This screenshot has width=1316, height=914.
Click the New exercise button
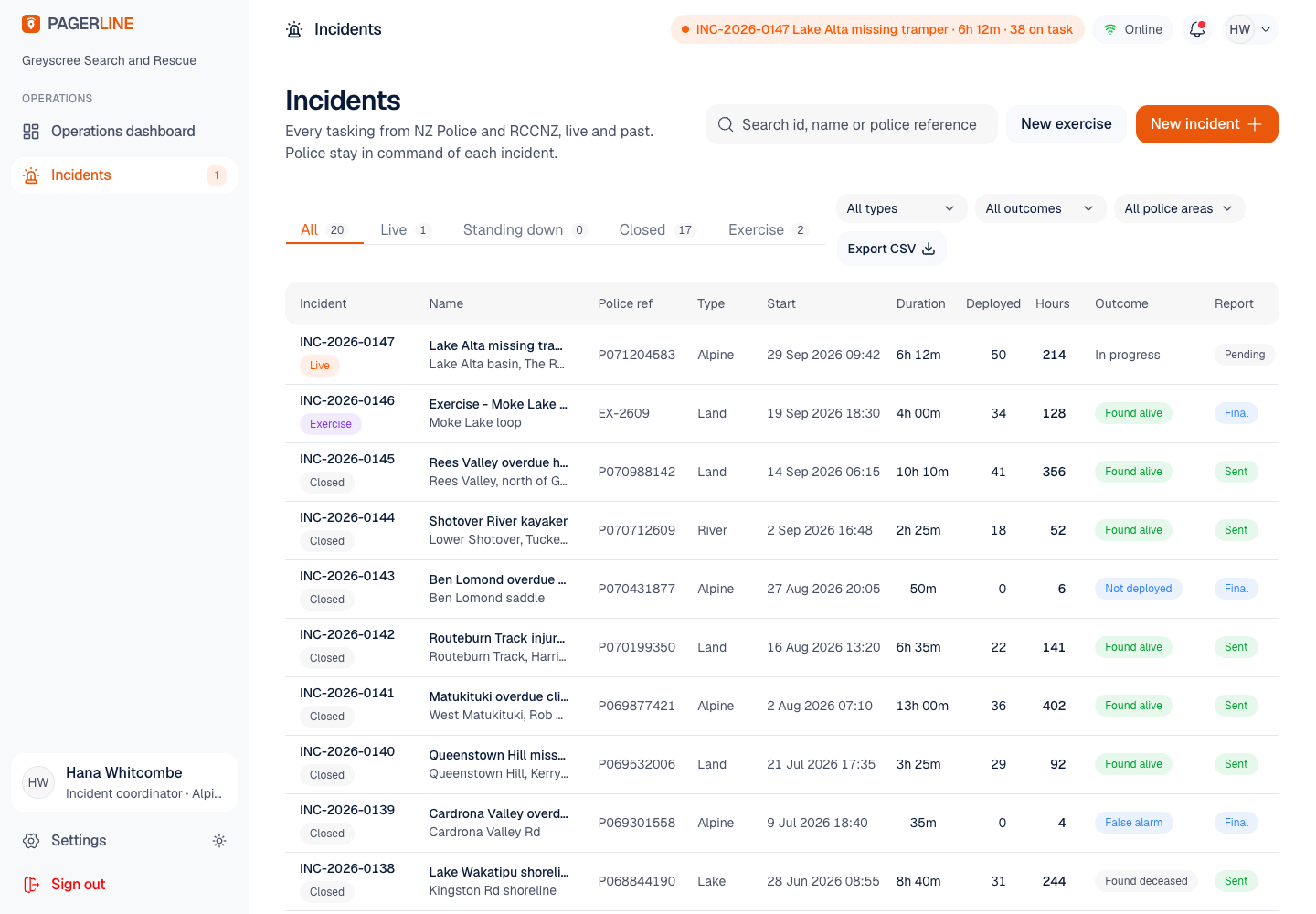coord(1067,124)
